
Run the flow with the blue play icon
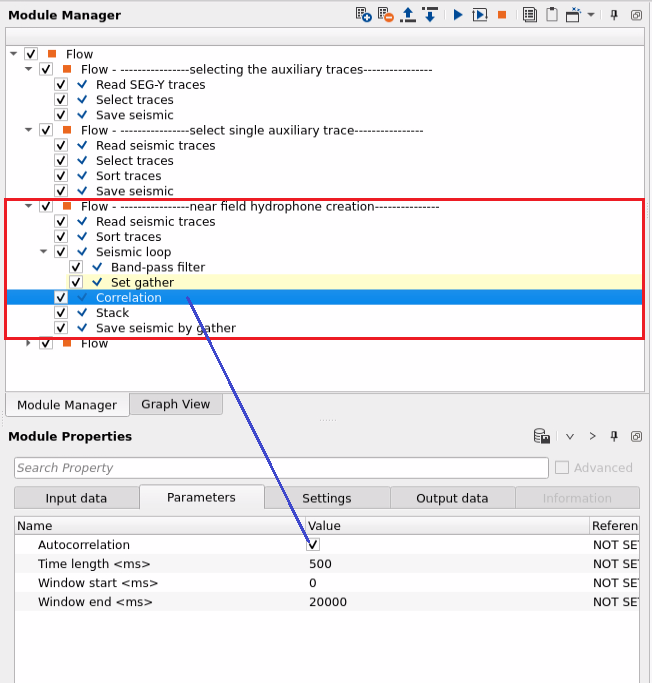pyautogui.click(x=458, y=15)
